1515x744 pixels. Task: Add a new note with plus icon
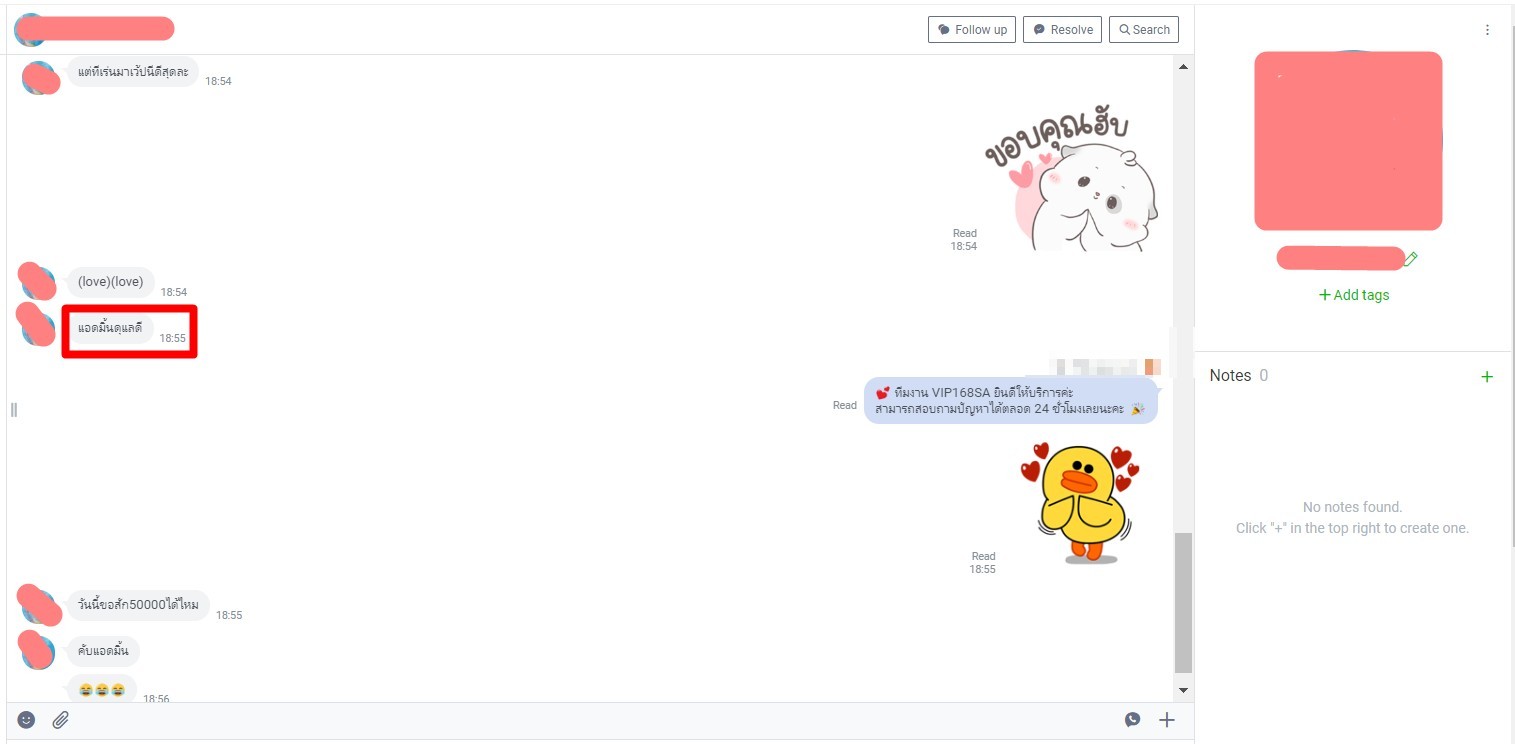(1486, 377)
